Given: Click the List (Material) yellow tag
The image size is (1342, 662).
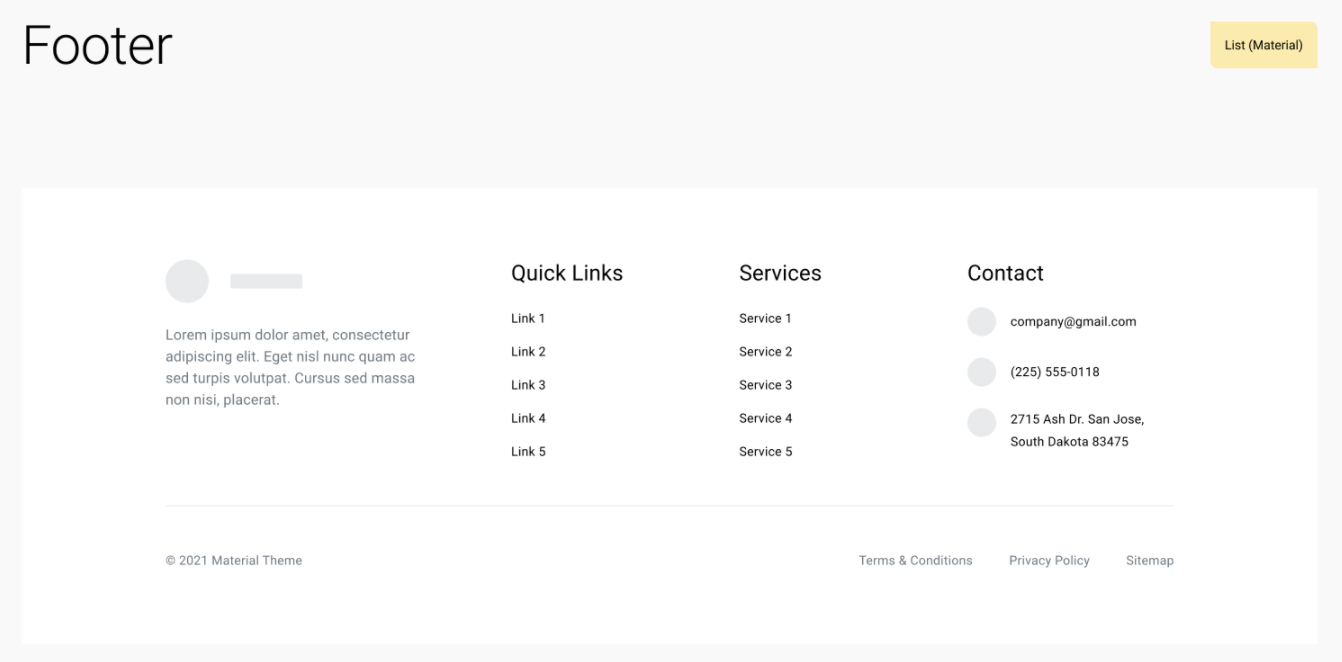Looking at the screenshot, I should coord(1263,45).
